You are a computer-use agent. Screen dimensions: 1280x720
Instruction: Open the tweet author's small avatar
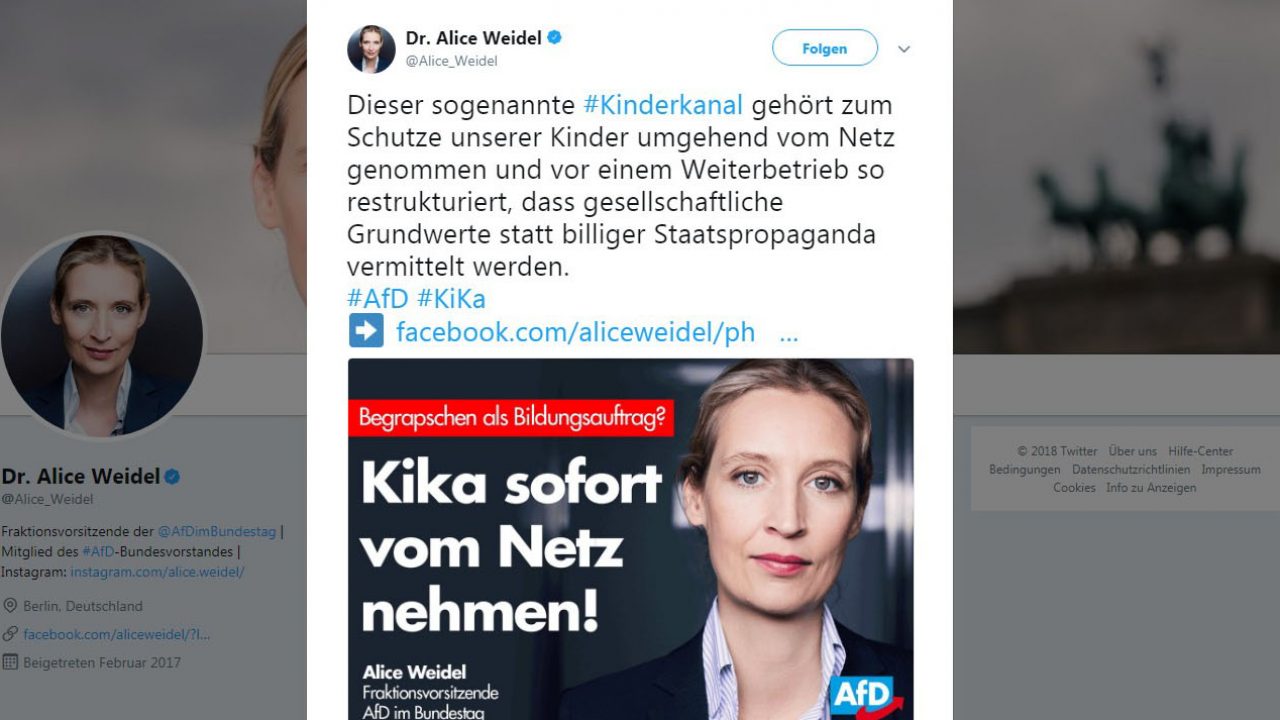point(371,49)
